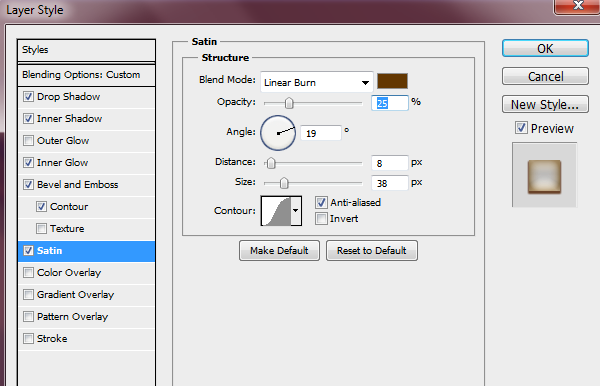Open the Bevel and Emboss settings row
The image size is (600, 386).
86,184
